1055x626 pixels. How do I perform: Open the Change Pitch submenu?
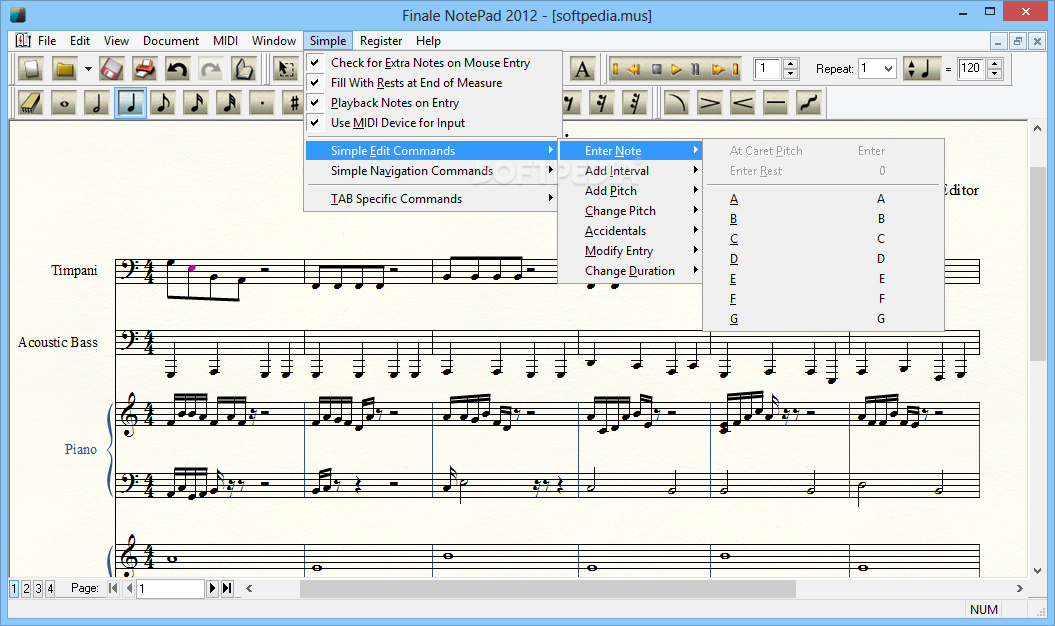(630, 211)
